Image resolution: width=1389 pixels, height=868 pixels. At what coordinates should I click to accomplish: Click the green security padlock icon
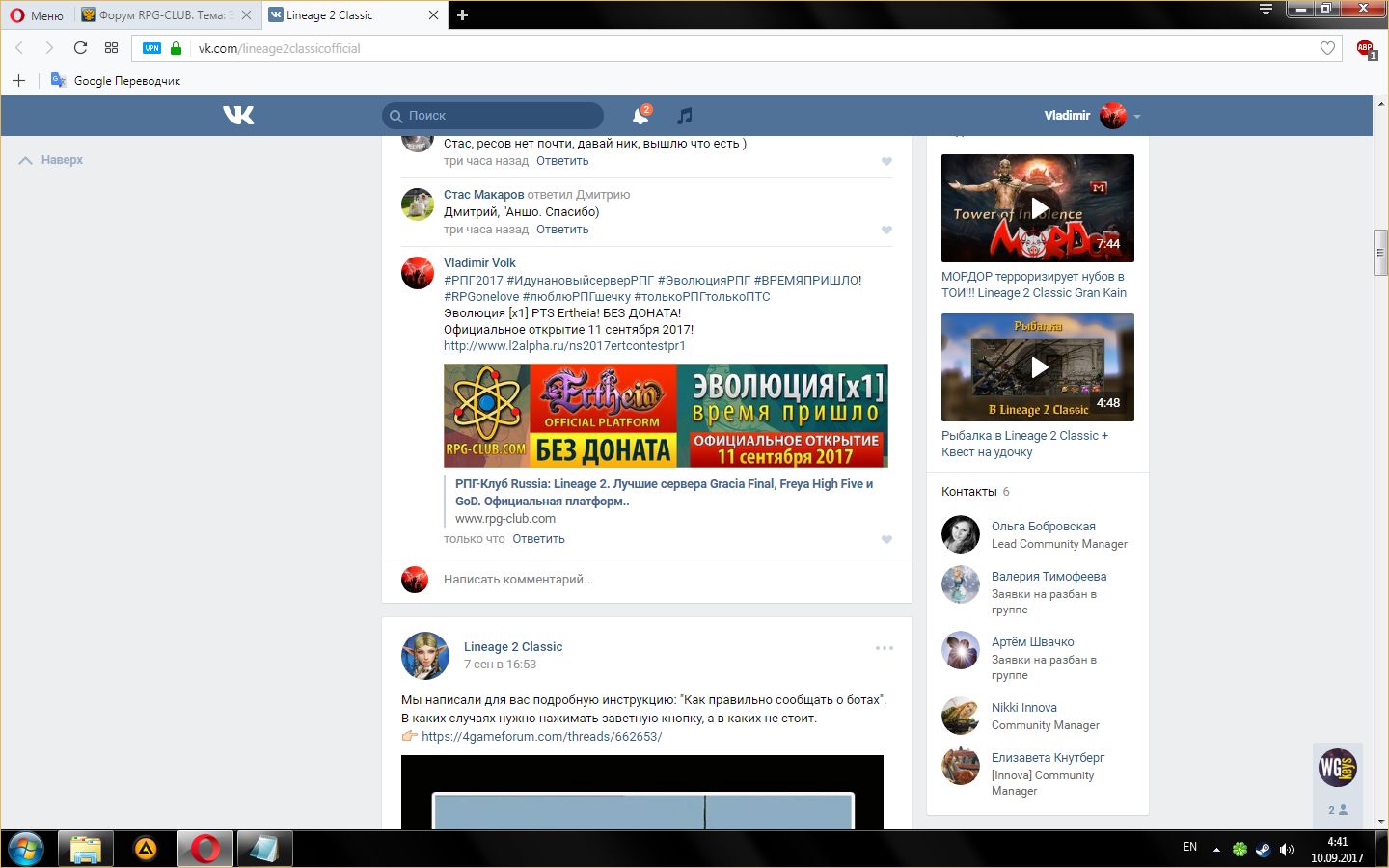176,48
